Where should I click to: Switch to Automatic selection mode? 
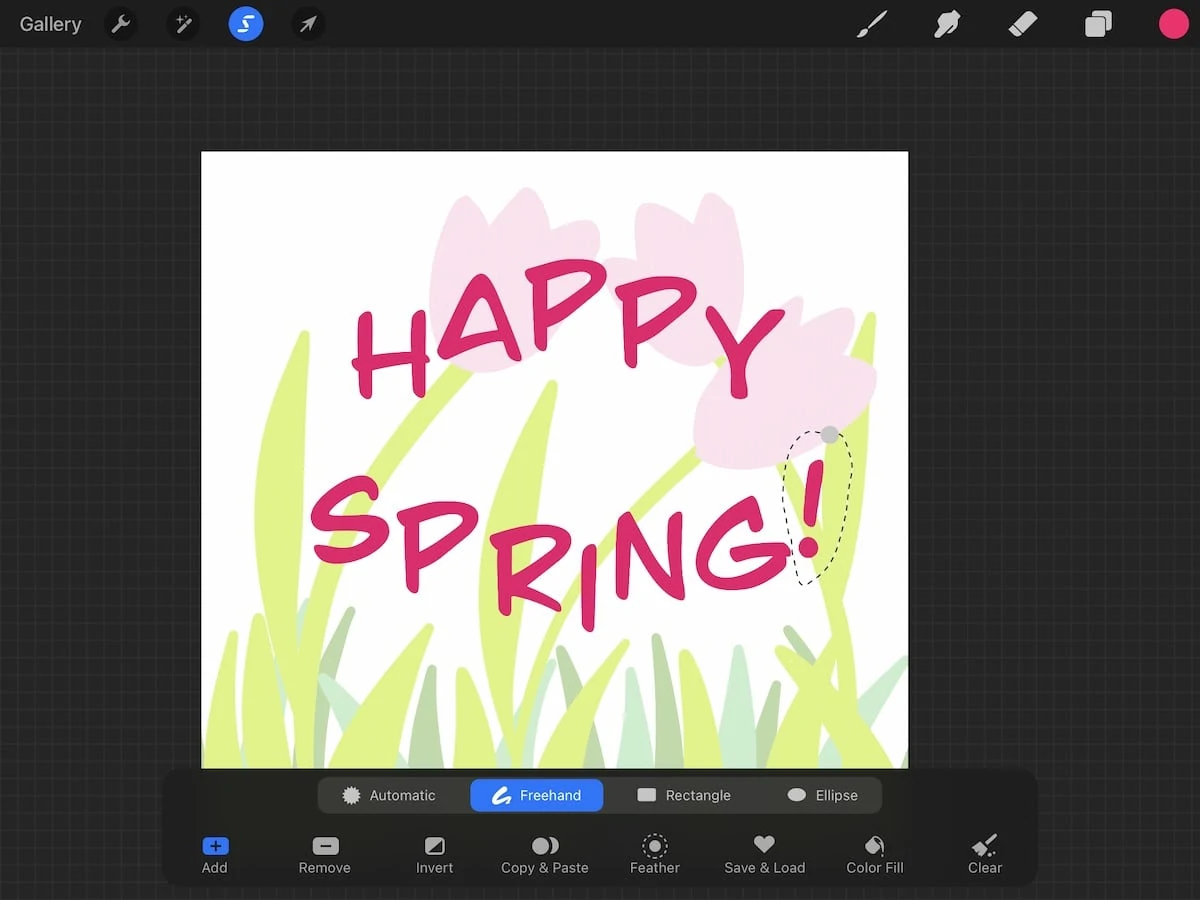click(389, 796)
